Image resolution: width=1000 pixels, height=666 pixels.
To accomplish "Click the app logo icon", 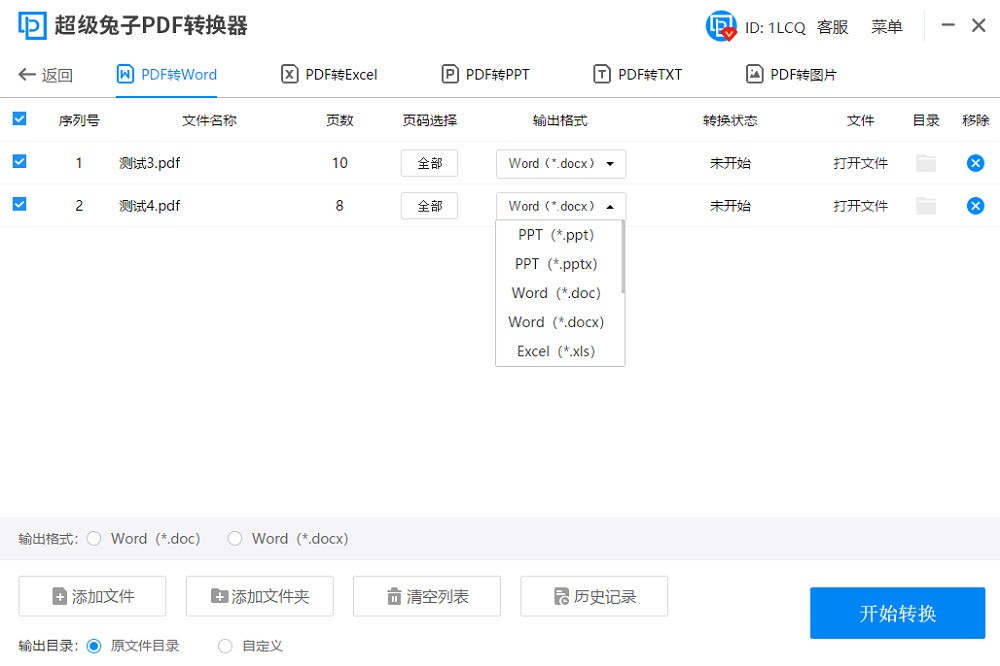I will (32, 25).
